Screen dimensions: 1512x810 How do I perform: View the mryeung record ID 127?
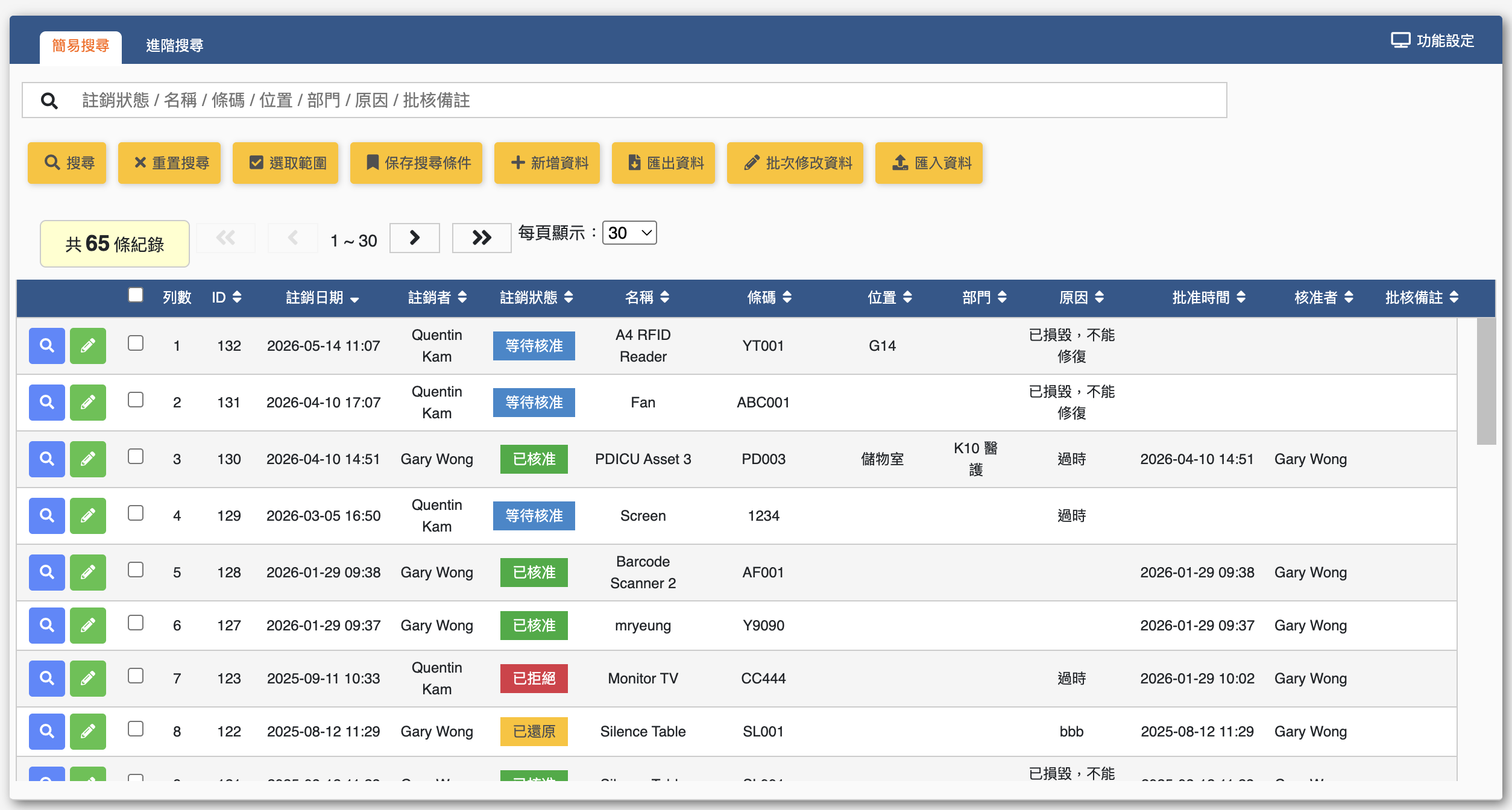(x=47, y=626)
